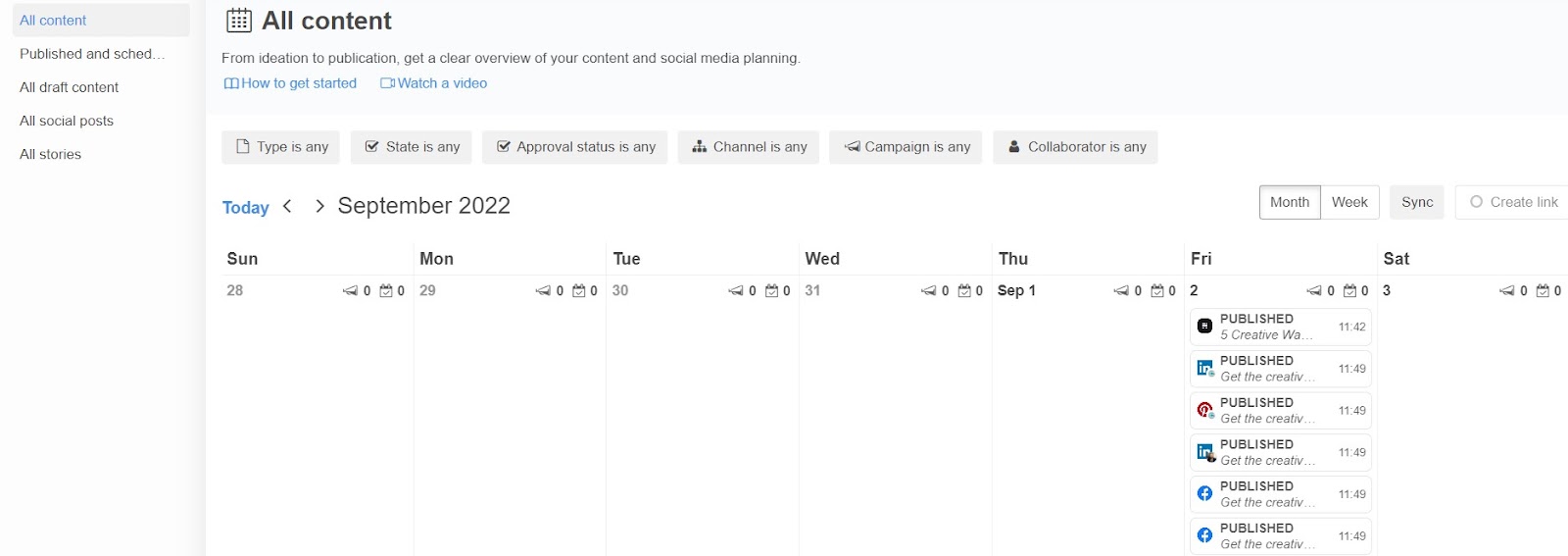Open the Type is any filter
1568x556 pixels.
click(x=281, y=147)
